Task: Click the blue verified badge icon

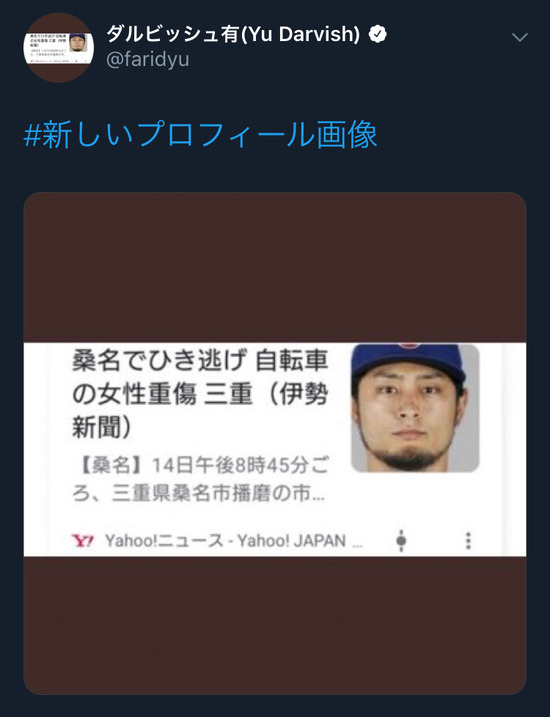Action: [378, 34]
